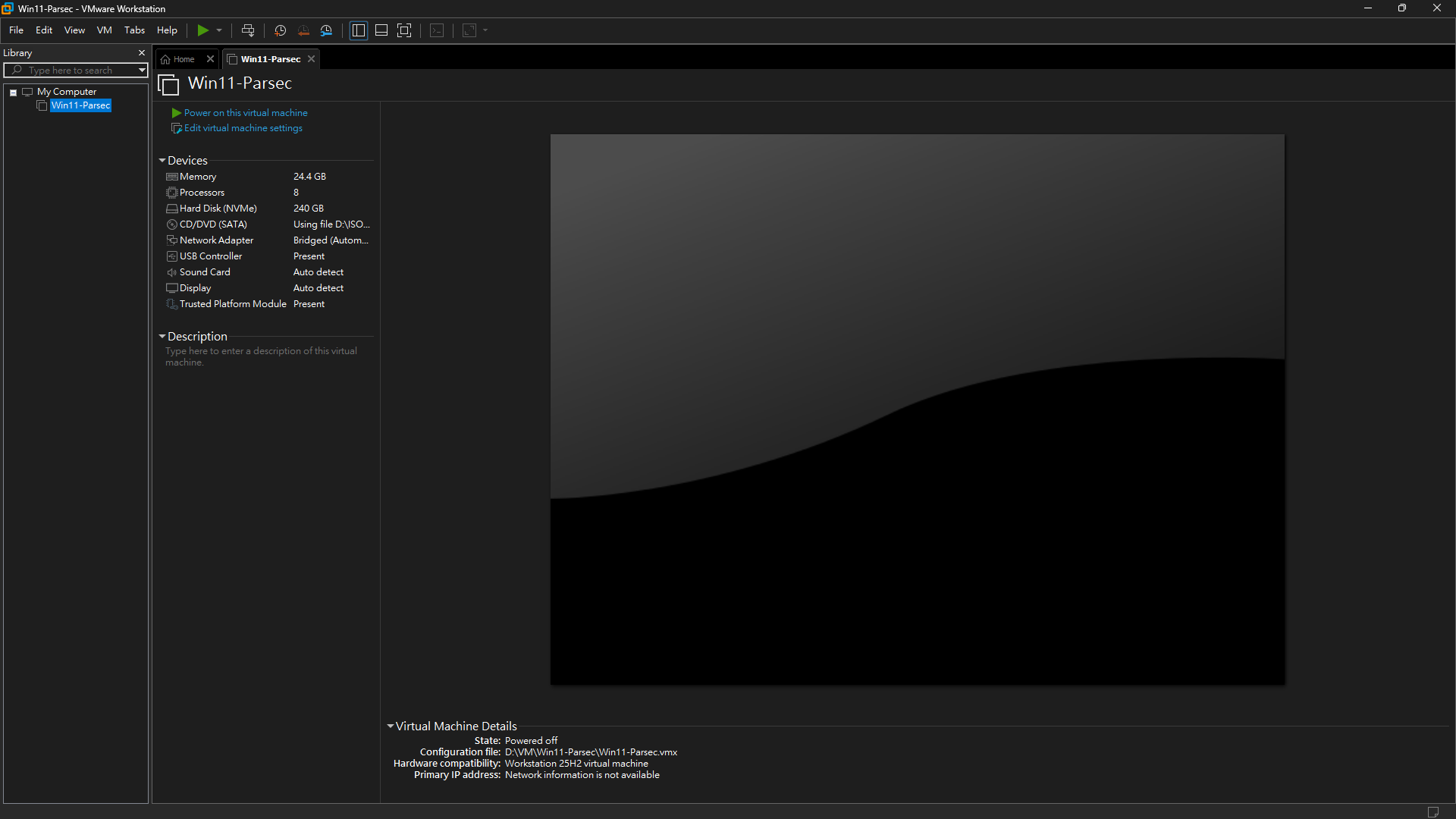Click Power on this virtual machine link

[246, 113]
